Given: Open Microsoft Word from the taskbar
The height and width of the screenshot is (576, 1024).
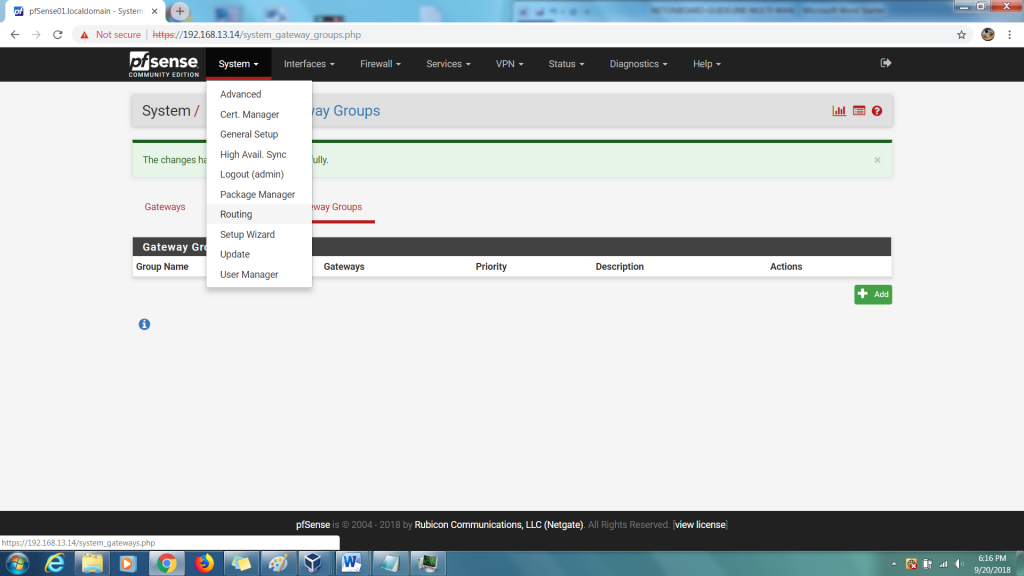Looking at the screenshot, I should [x=352, y=562].
